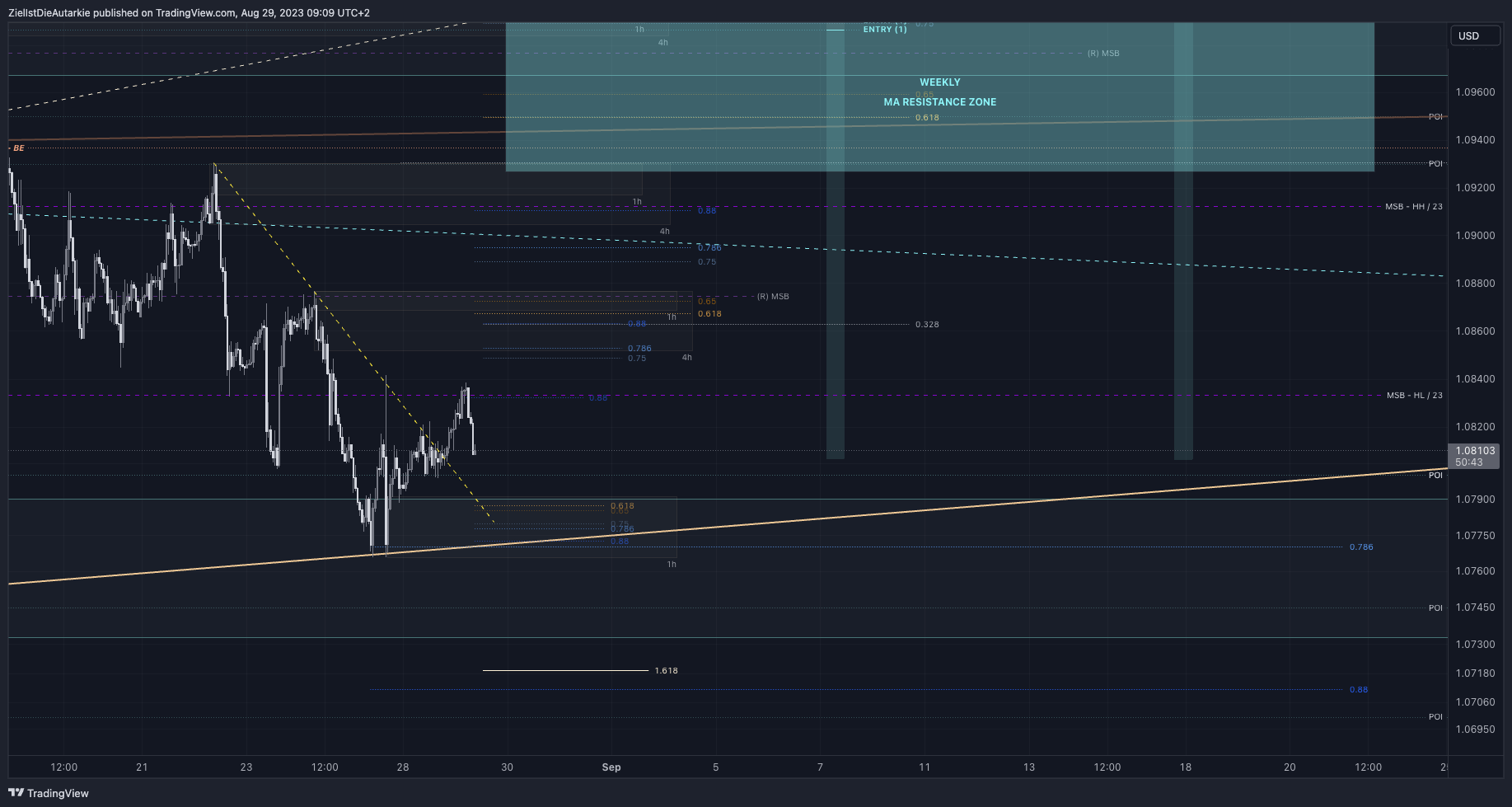Select the vertical teal band above Sep 7
Image resolution: width=1512 pixels, height=807 pixels.
(836, 241)
